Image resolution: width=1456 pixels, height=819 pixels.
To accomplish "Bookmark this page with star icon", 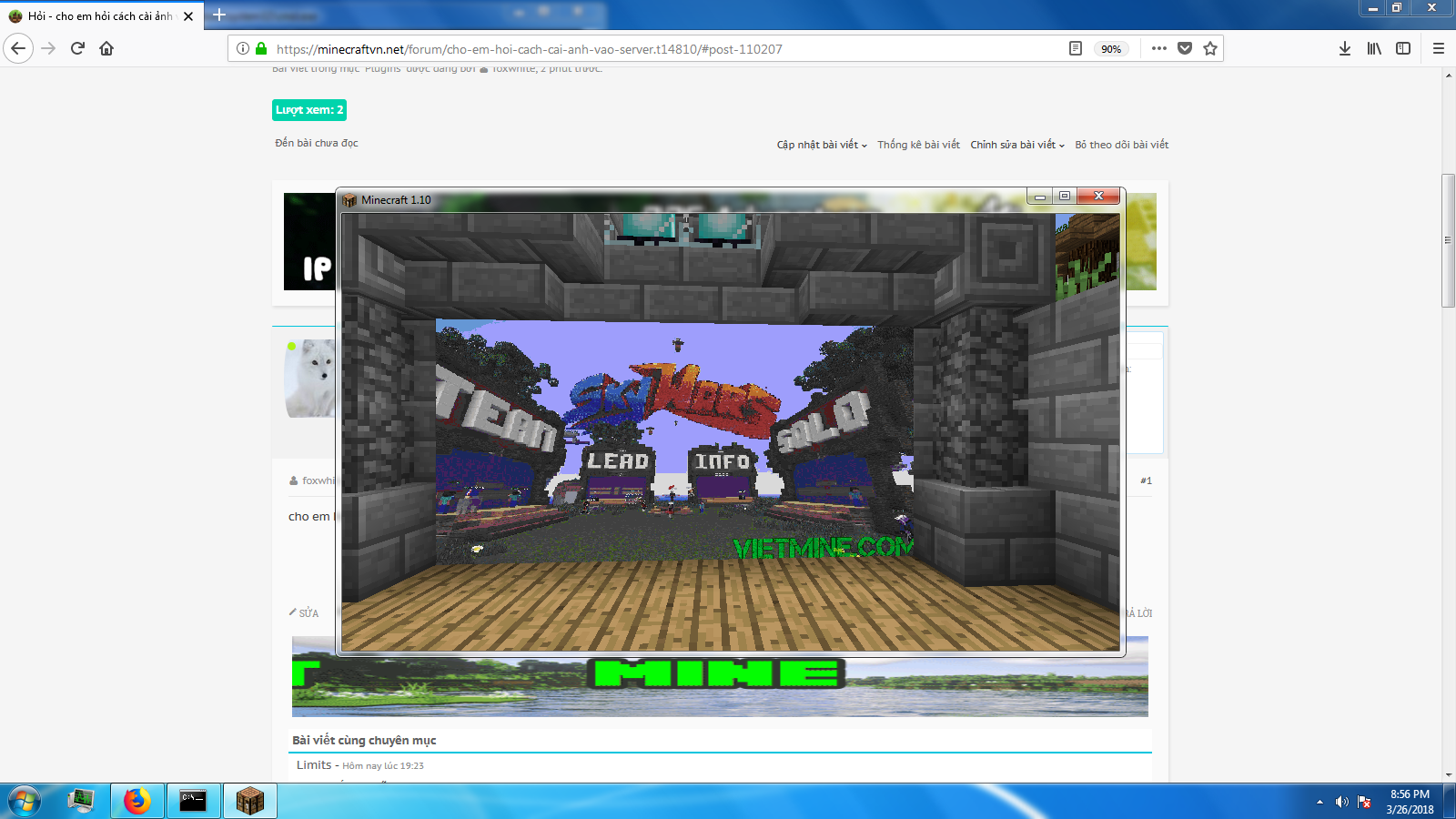I will point(1209,48).
